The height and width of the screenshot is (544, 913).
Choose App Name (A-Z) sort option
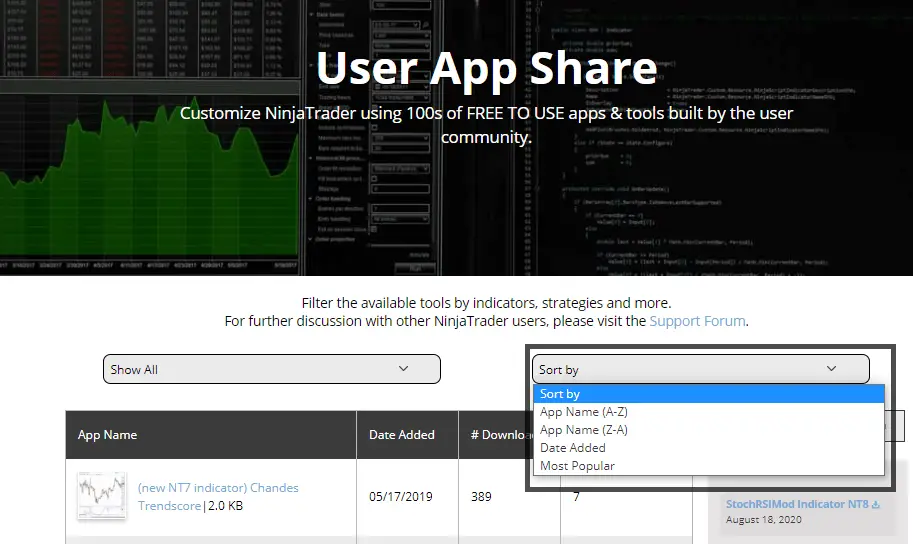click(709, 412)
